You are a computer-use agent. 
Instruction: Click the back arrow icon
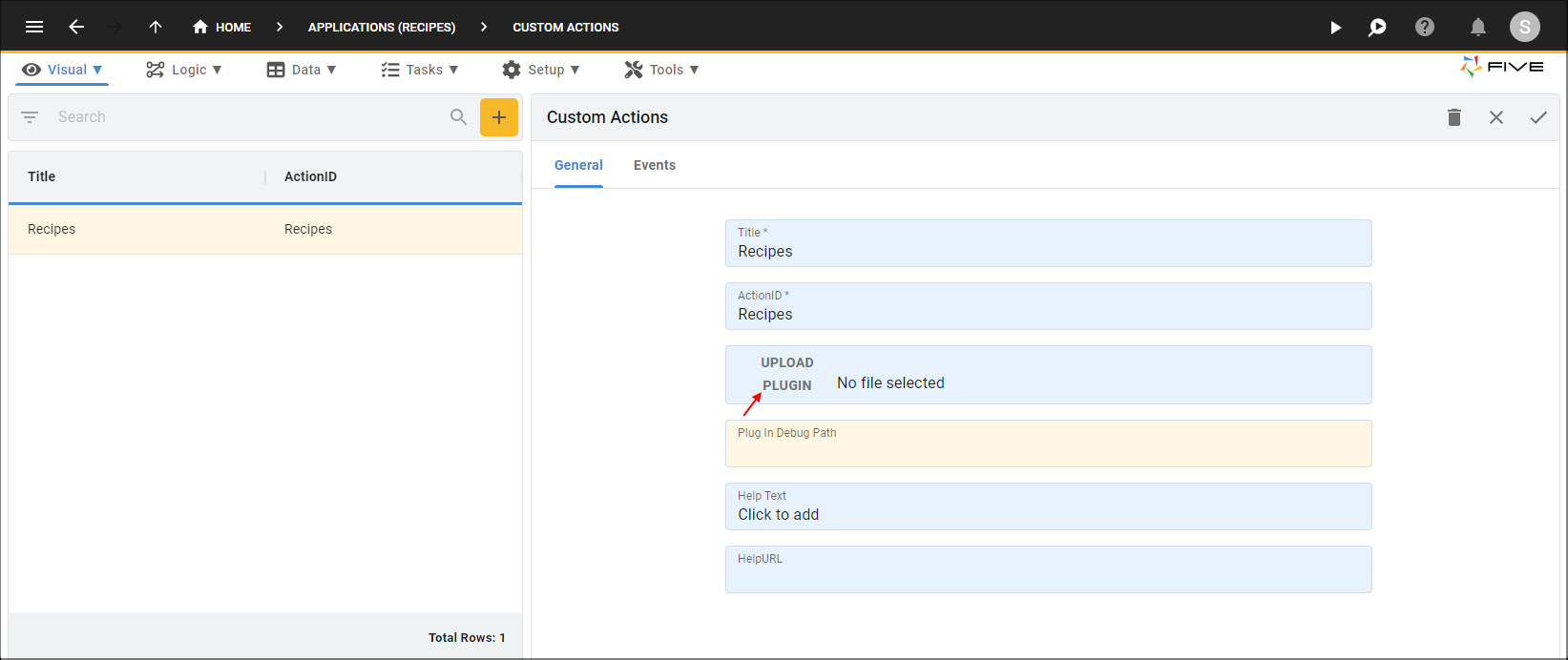coord(76,27)
